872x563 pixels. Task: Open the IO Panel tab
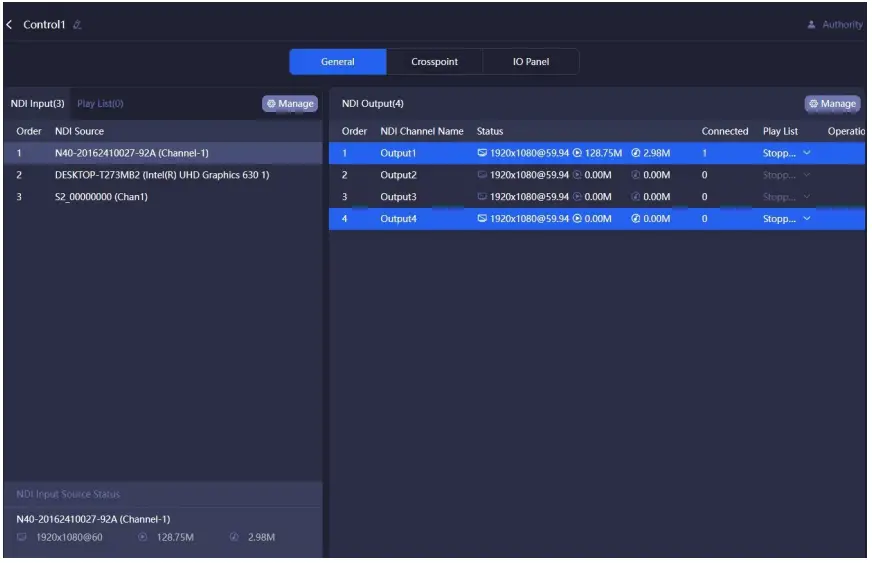click(x=531, y=62)
